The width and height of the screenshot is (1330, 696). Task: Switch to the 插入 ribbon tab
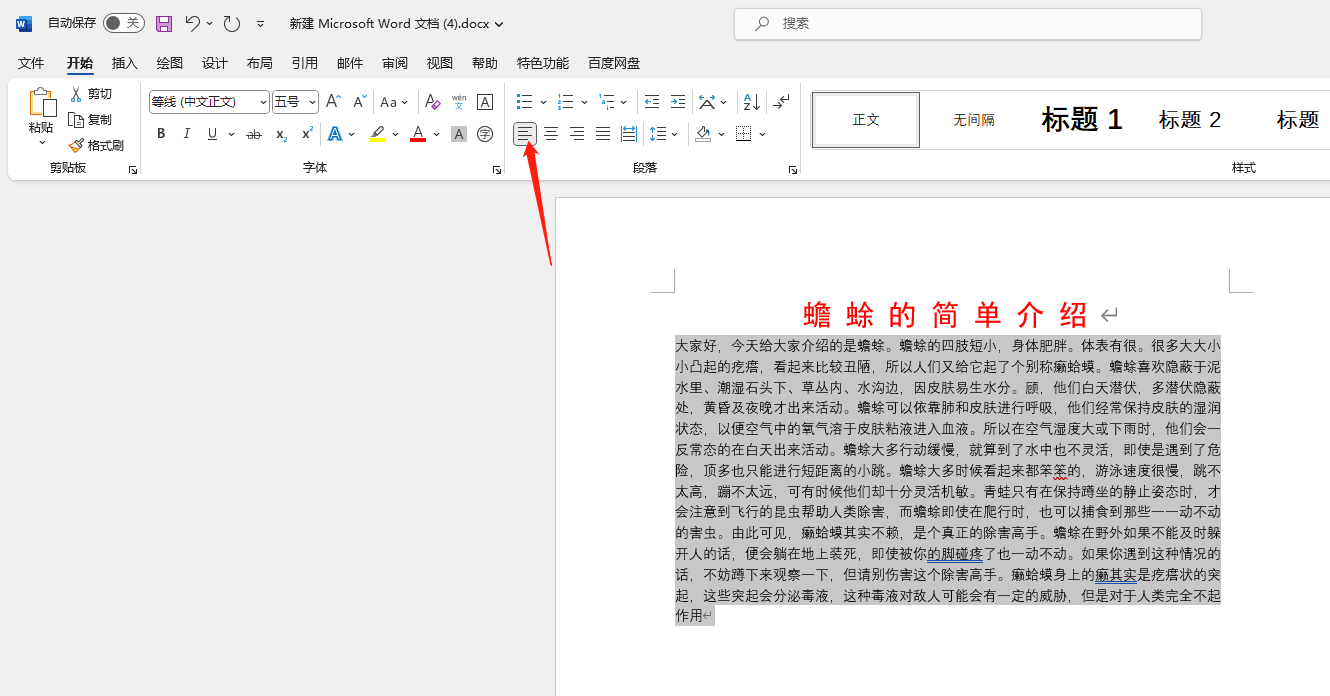124,62
